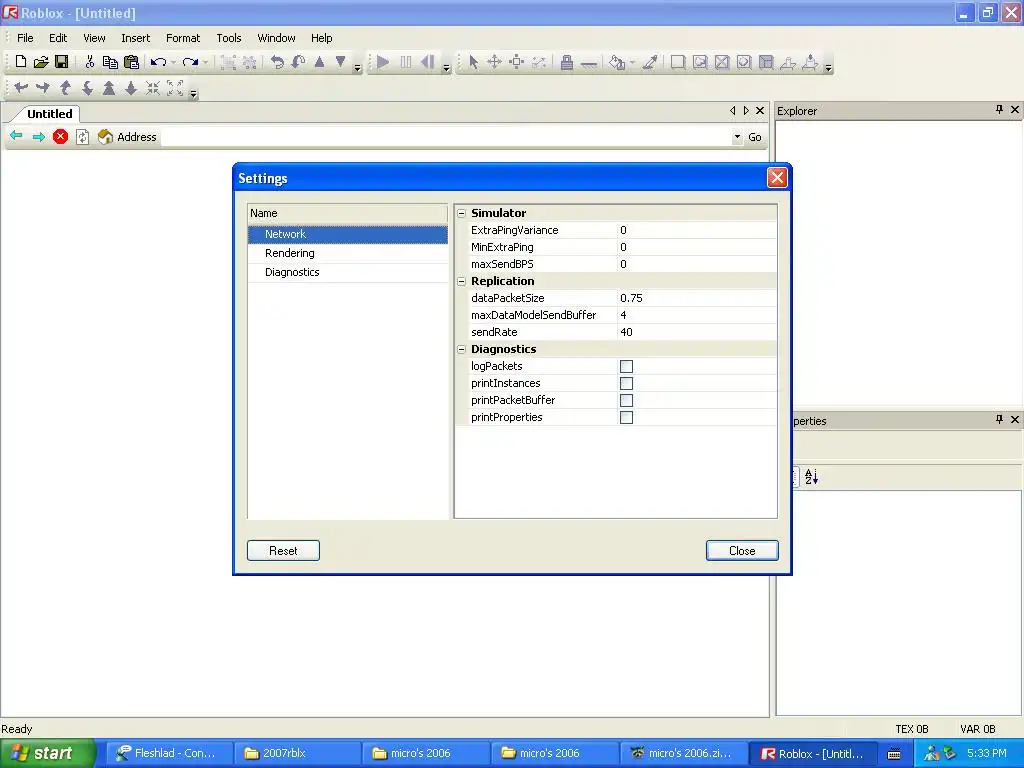The width and height of the screenshot is (1024, 768).
Task: Open the fill color dropdown arrow
Action: 632,63
